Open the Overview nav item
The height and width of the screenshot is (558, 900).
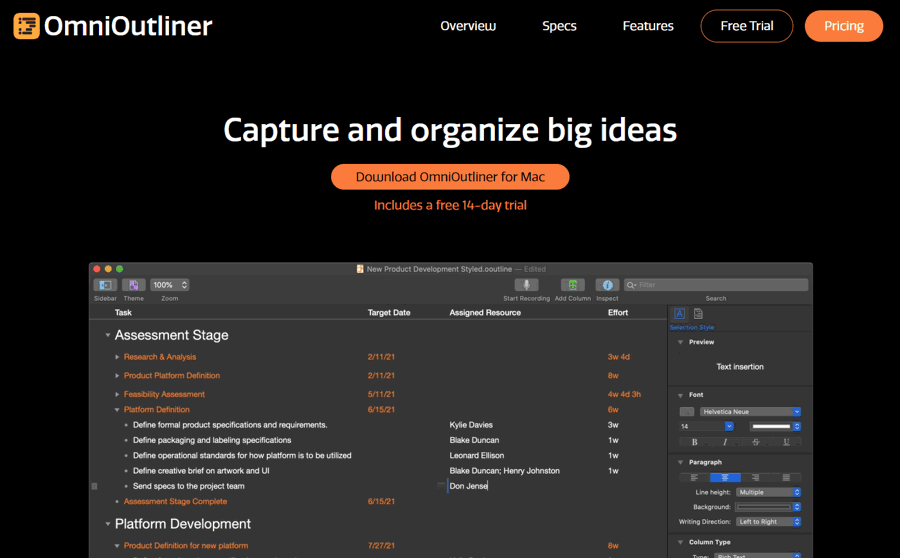coord(468,26)
